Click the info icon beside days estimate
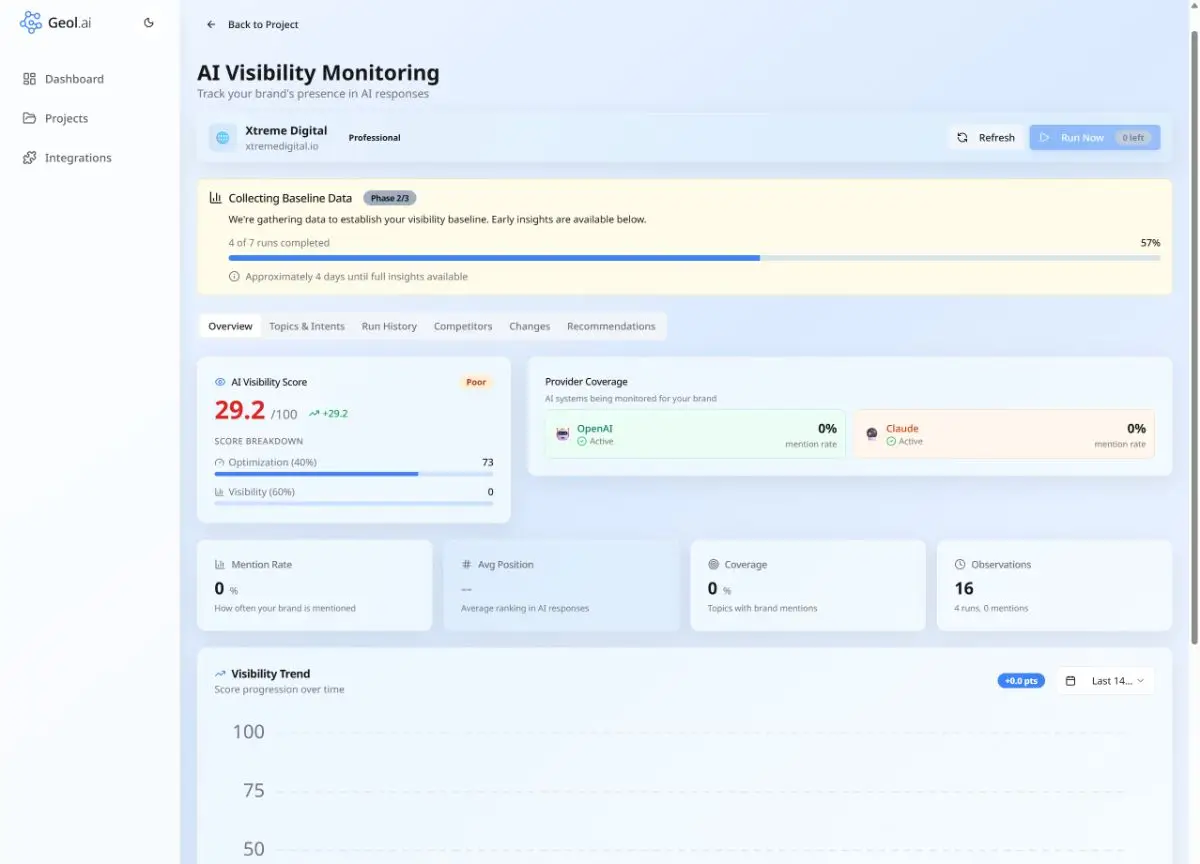Viewport: 1200px width, 864px height. [x=234, y=277]
